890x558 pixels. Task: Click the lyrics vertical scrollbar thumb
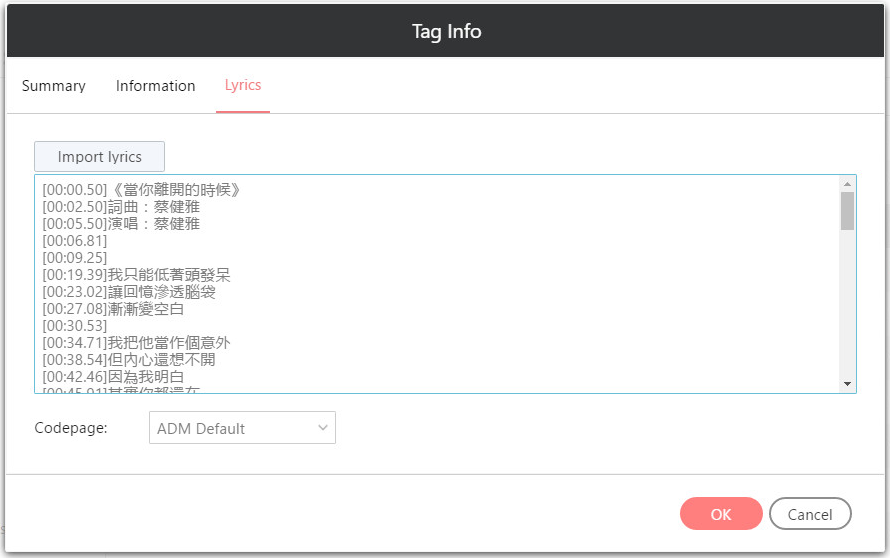[847, 211]
